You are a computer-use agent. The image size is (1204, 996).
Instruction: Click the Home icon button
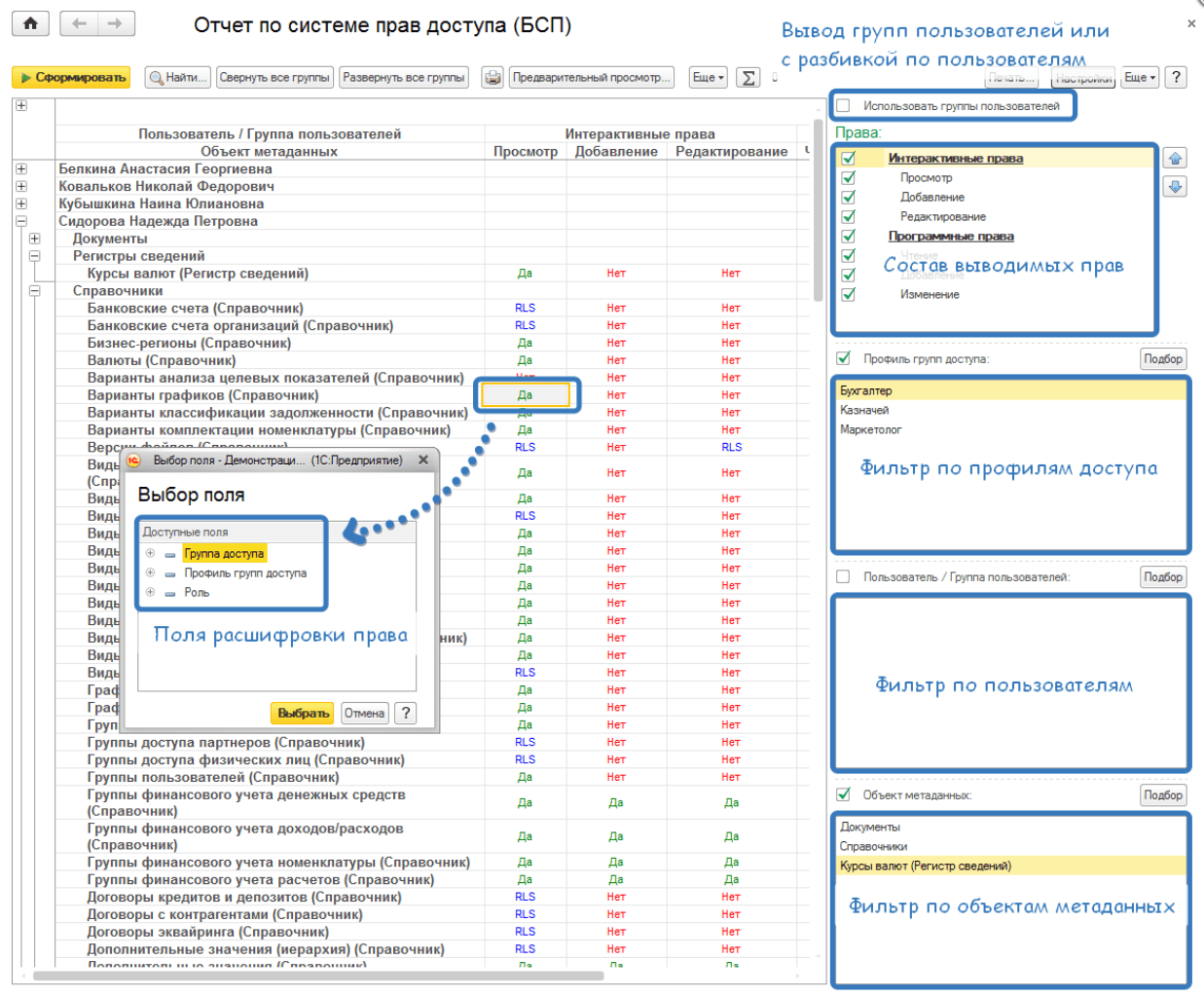click(31, 24)
